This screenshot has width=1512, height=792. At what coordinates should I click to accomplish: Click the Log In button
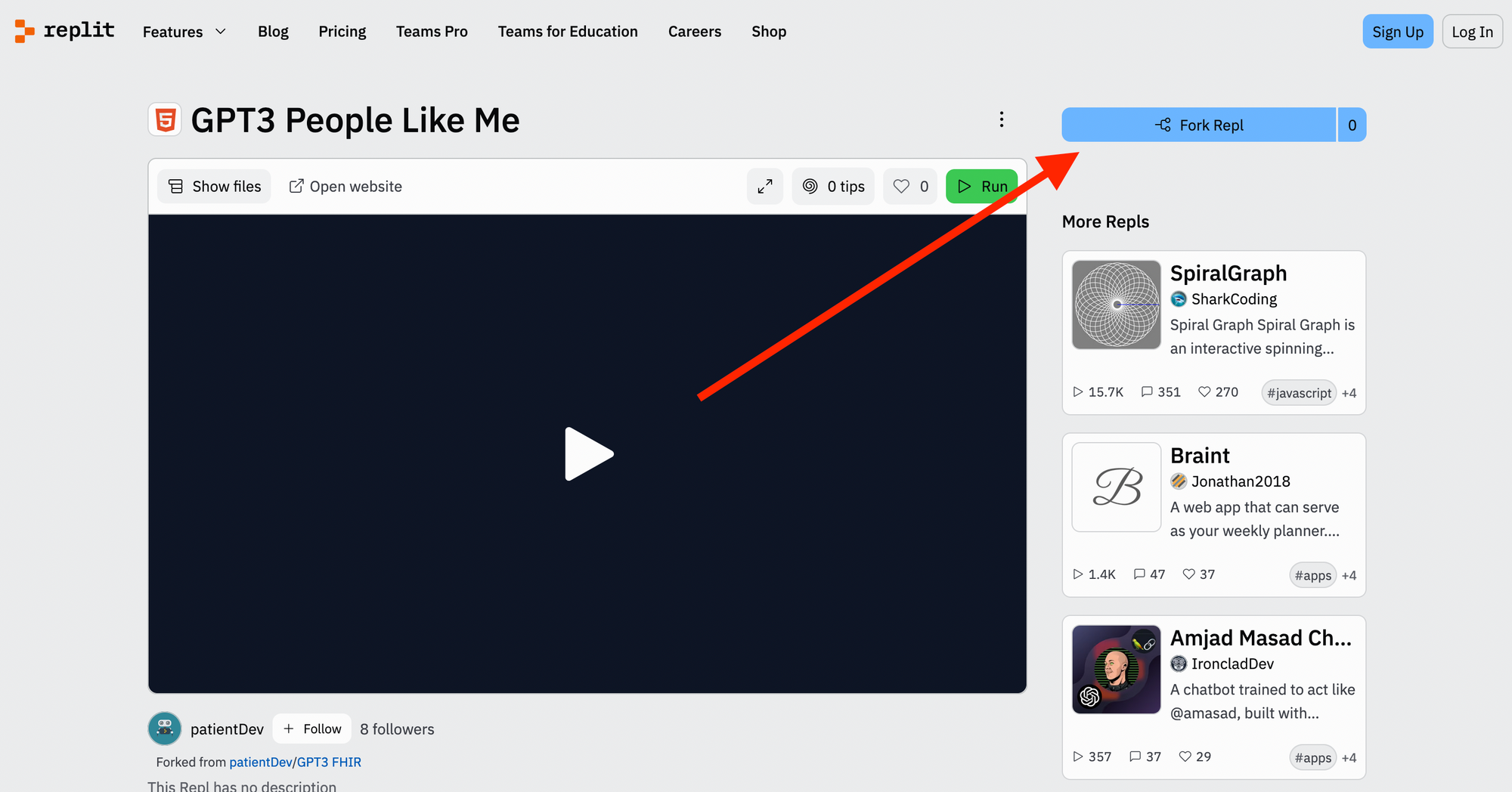coord(1472,32)
